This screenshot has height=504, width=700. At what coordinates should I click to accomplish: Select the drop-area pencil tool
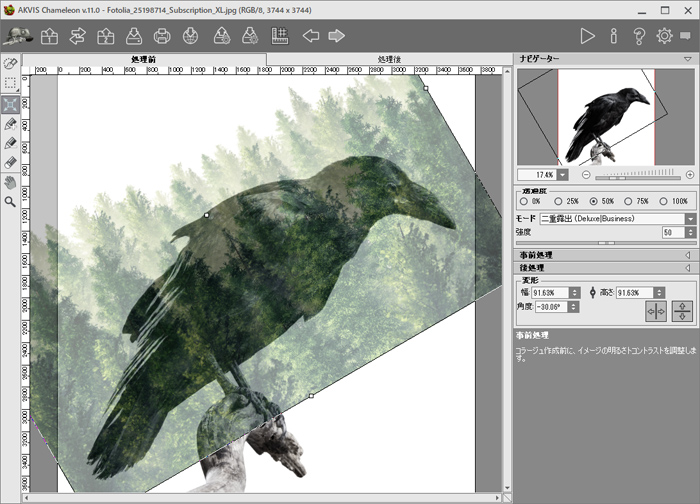[11, 143]
